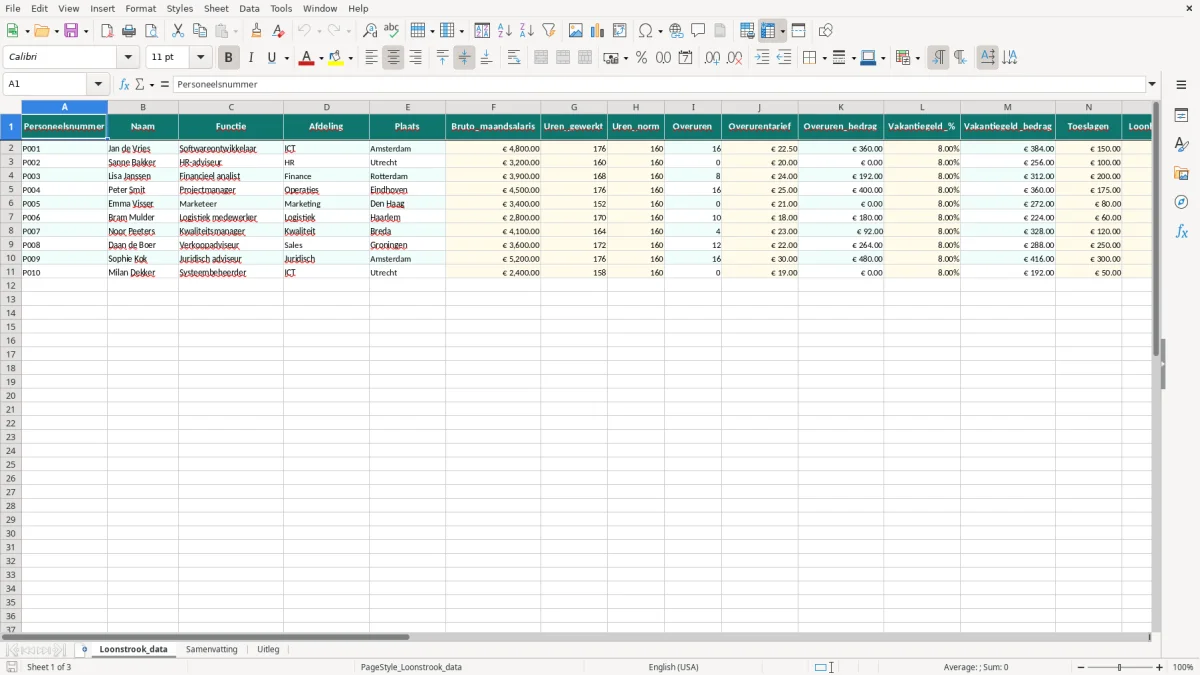Click the Sort Ascending icon
Screen dimensions: 1200x675
click(x=505, y=31)
